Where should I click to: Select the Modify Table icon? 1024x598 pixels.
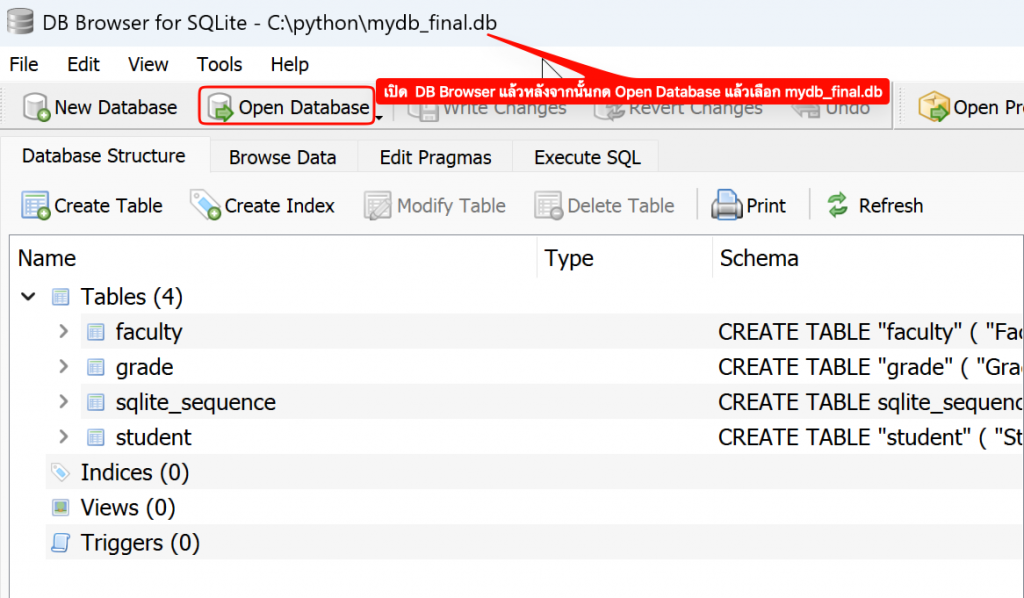378,206
